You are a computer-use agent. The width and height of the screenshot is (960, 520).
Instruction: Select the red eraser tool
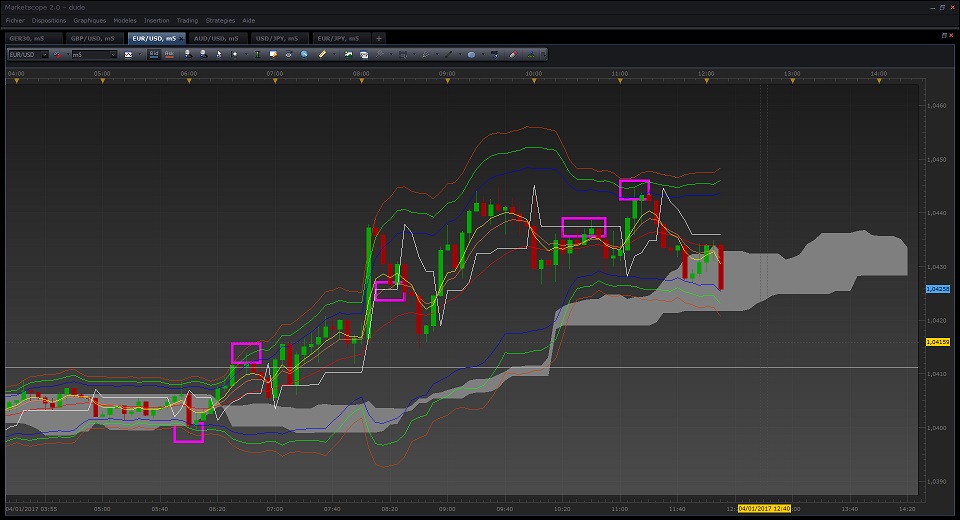(x=513, y=55)
